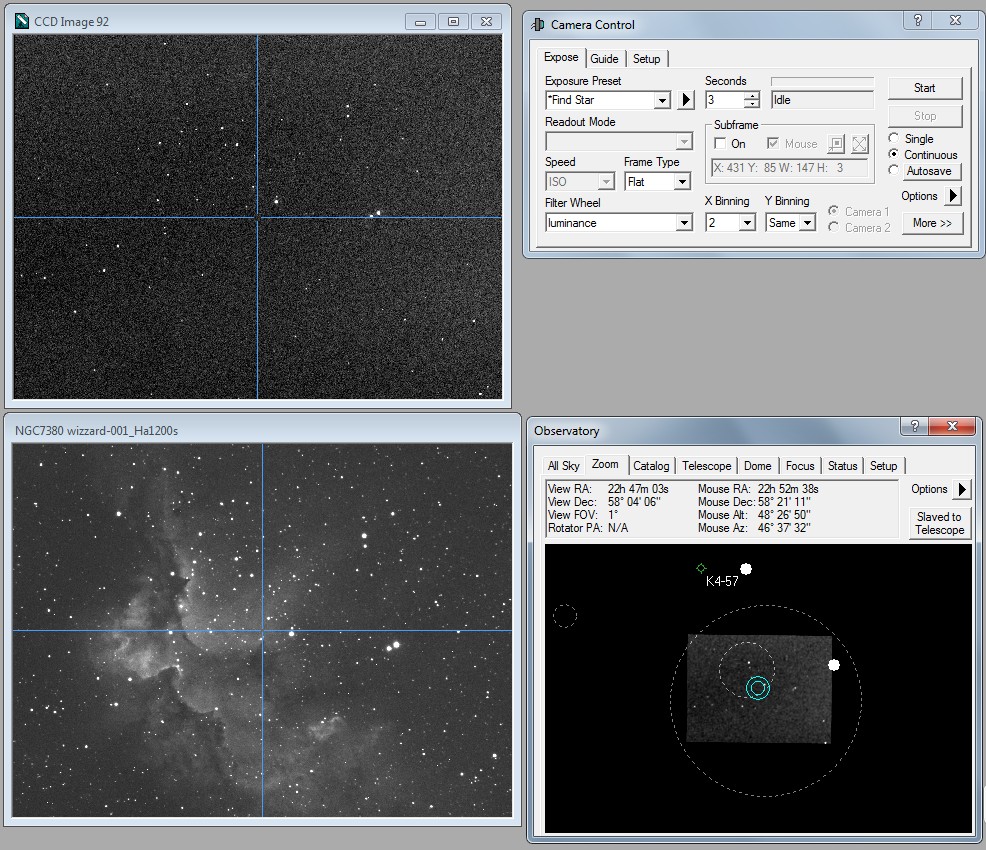The height and width of the screenshot is (850, 986).
Task: Switch to the Expose tab
Action: point(561,57)
